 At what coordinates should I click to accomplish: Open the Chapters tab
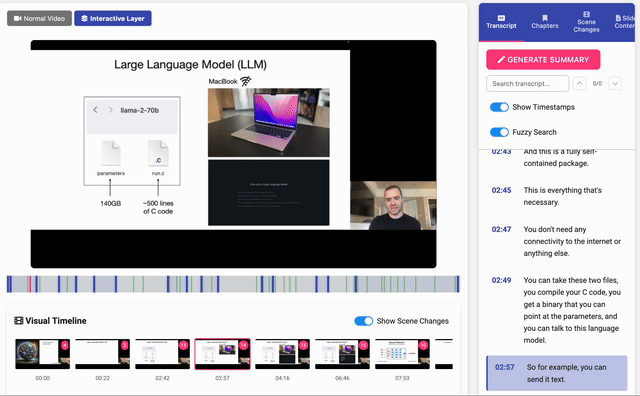[x=544, y=22]
